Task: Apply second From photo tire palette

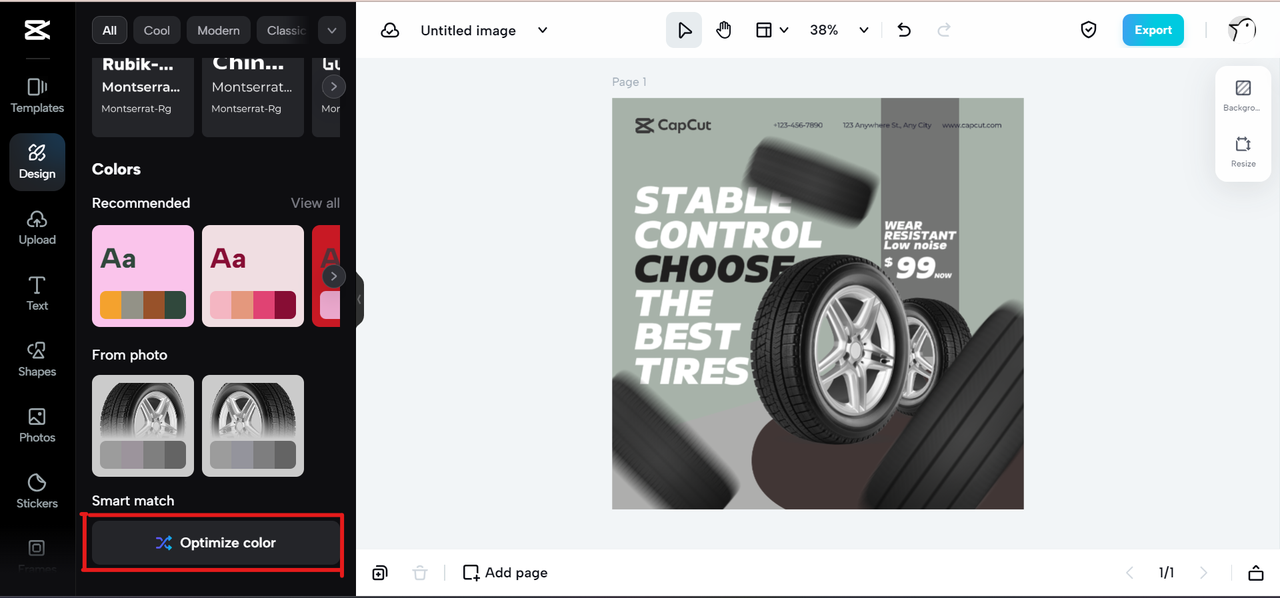Action: click(x=253, y=426)
